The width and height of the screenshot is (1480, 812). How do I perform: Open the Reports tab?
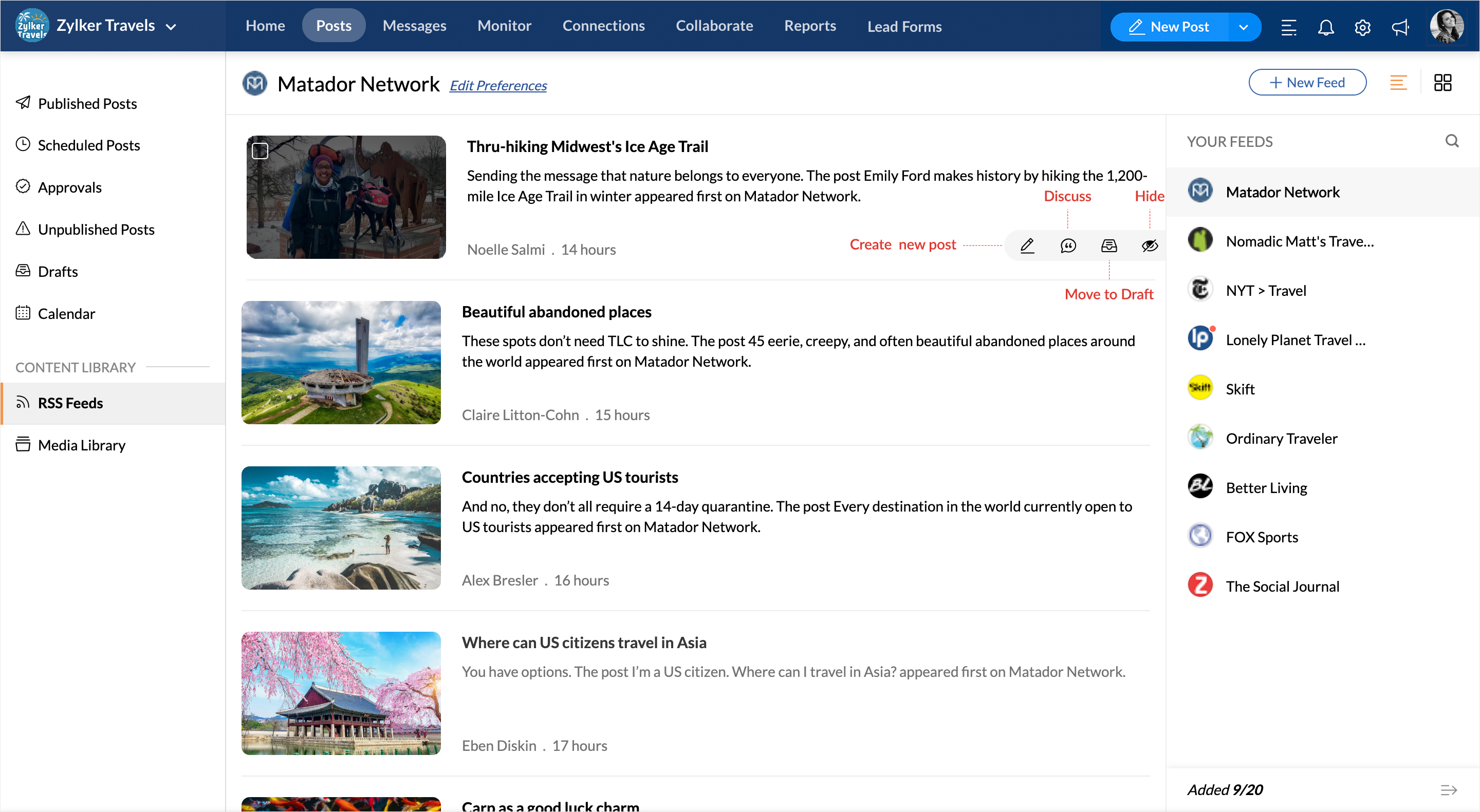tap(809, 26)
